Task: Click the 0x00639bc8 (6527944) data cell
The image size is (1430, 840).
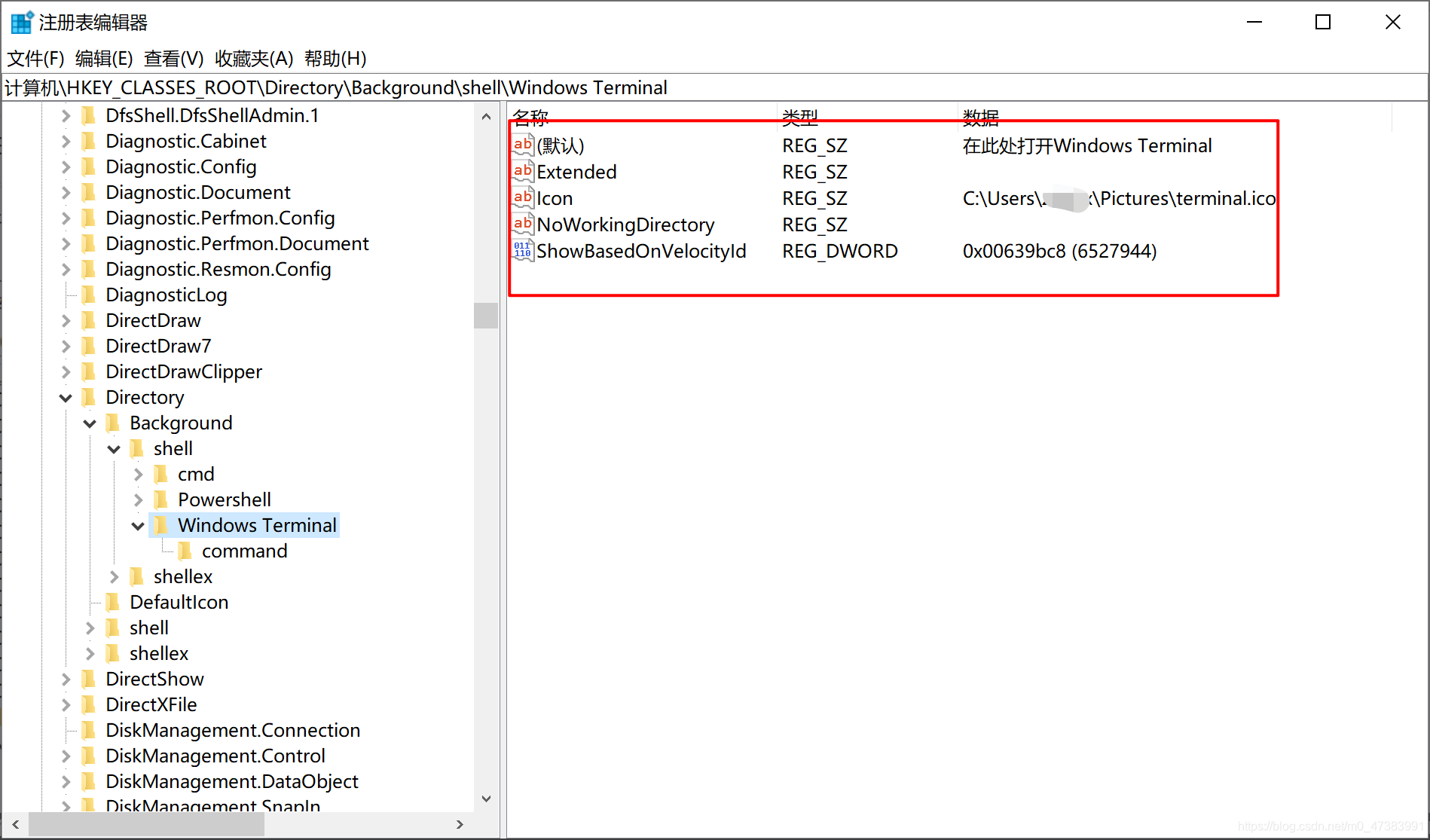Action: pos(1059,251)
